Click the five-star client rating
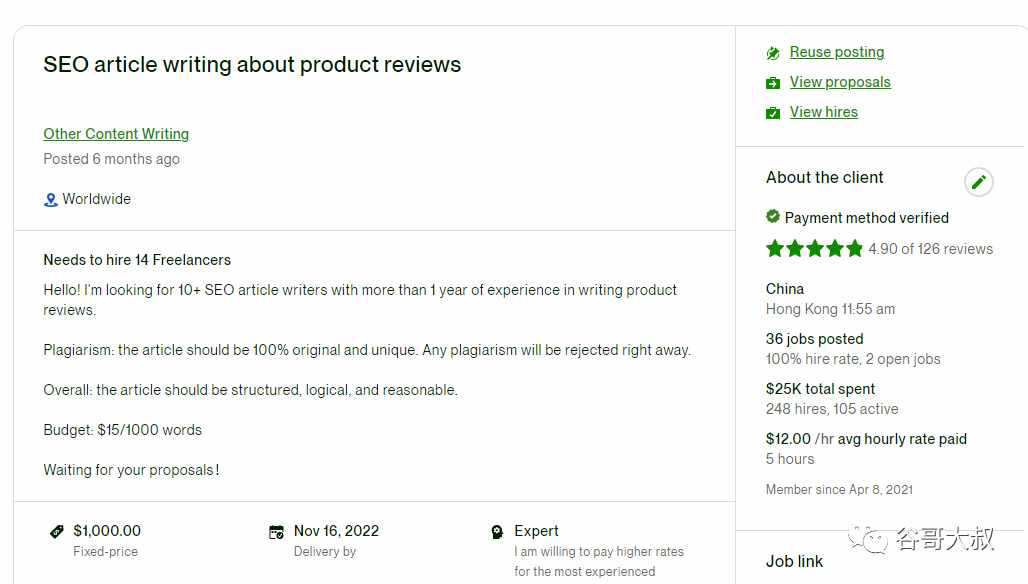 (814, 249)
